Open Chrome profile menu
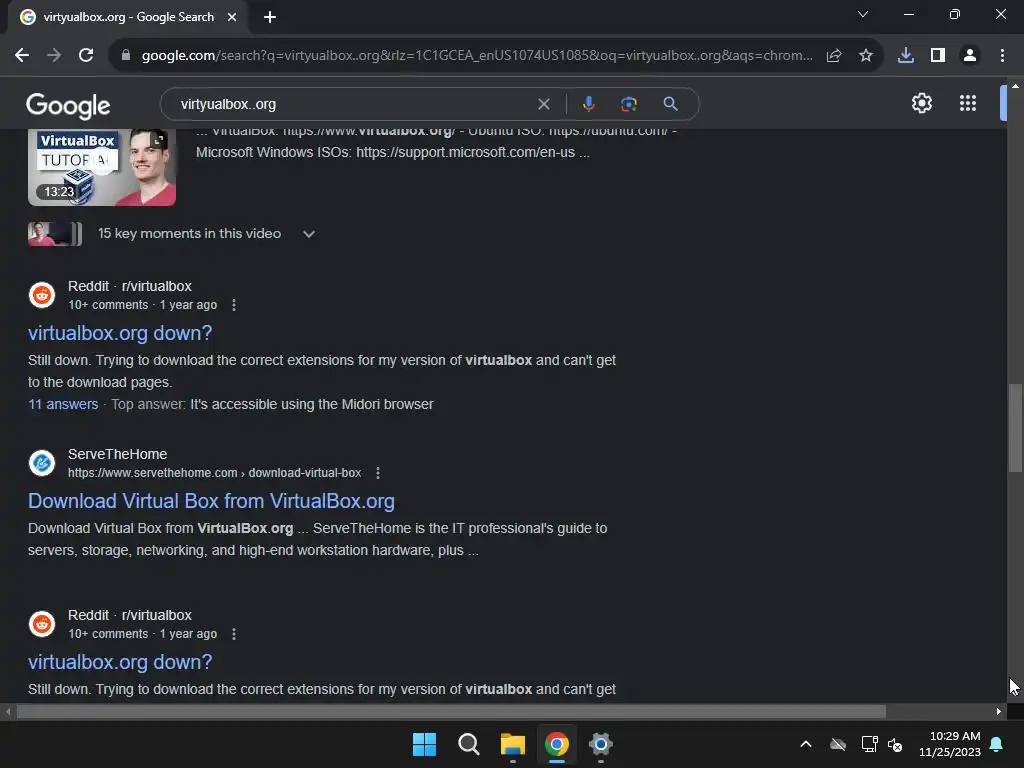 [970, 56]
